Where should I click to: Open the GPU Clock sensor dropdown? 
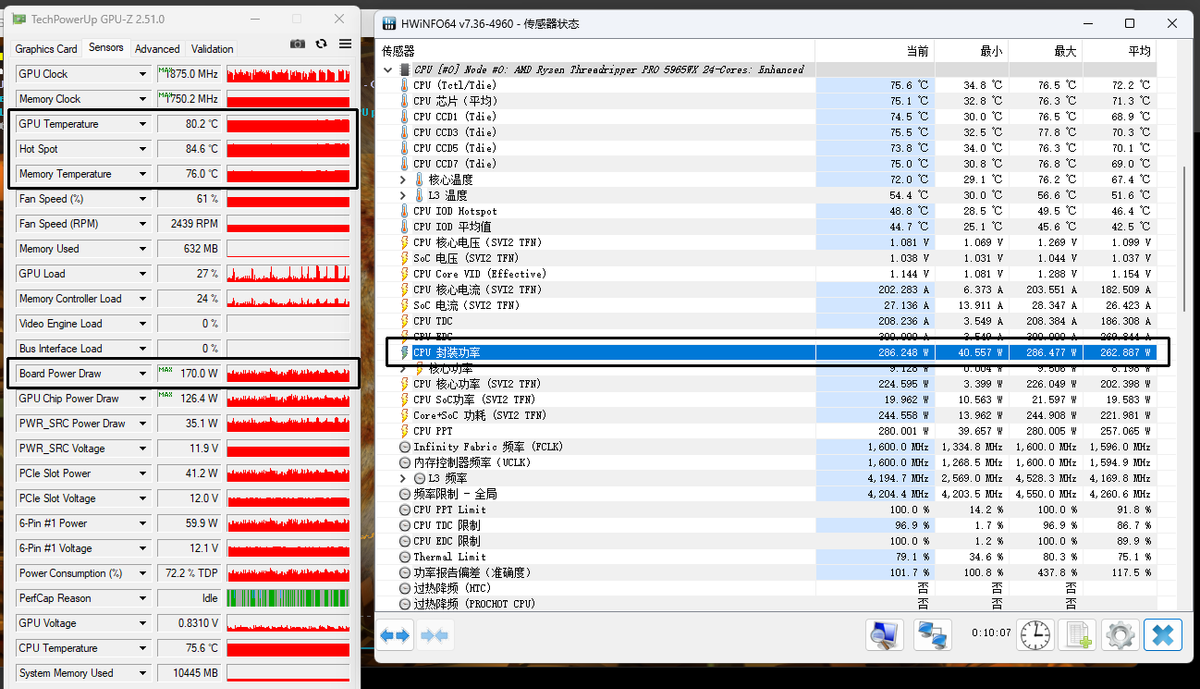143,74
